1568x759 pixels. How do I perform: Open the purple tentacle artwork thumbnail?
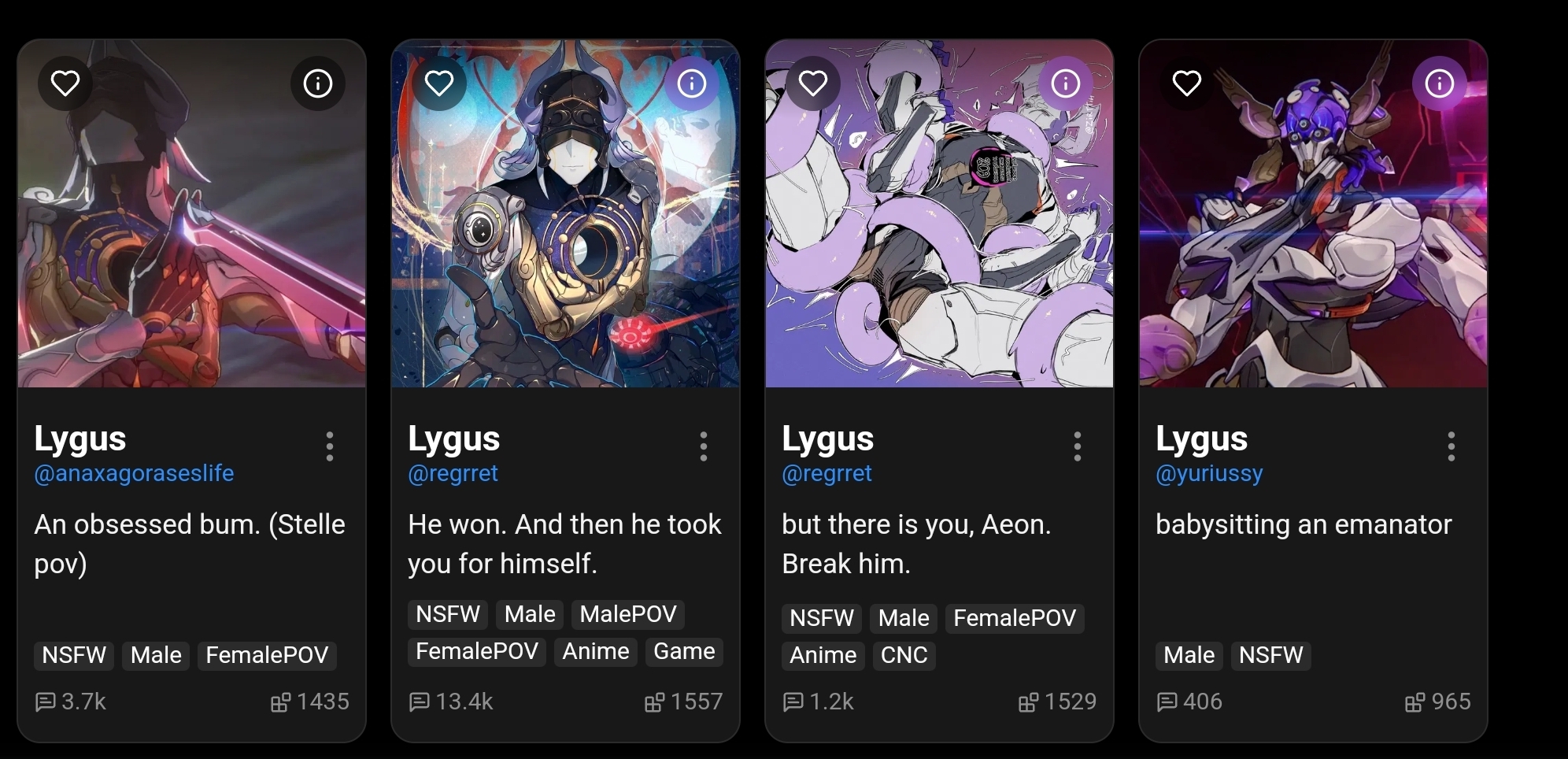[939, 213]
